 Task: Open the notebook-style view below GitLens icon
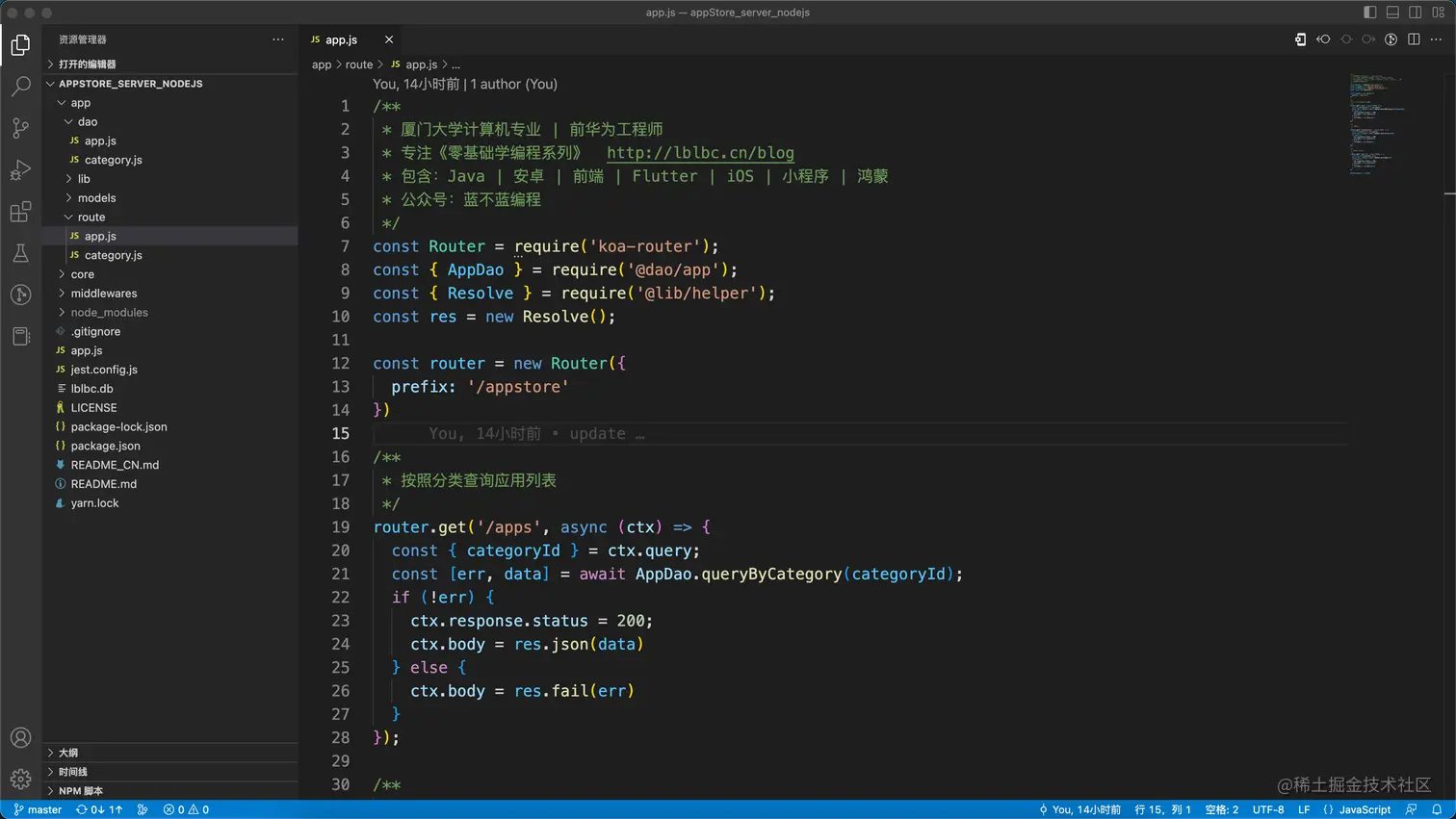coord(20,336)
